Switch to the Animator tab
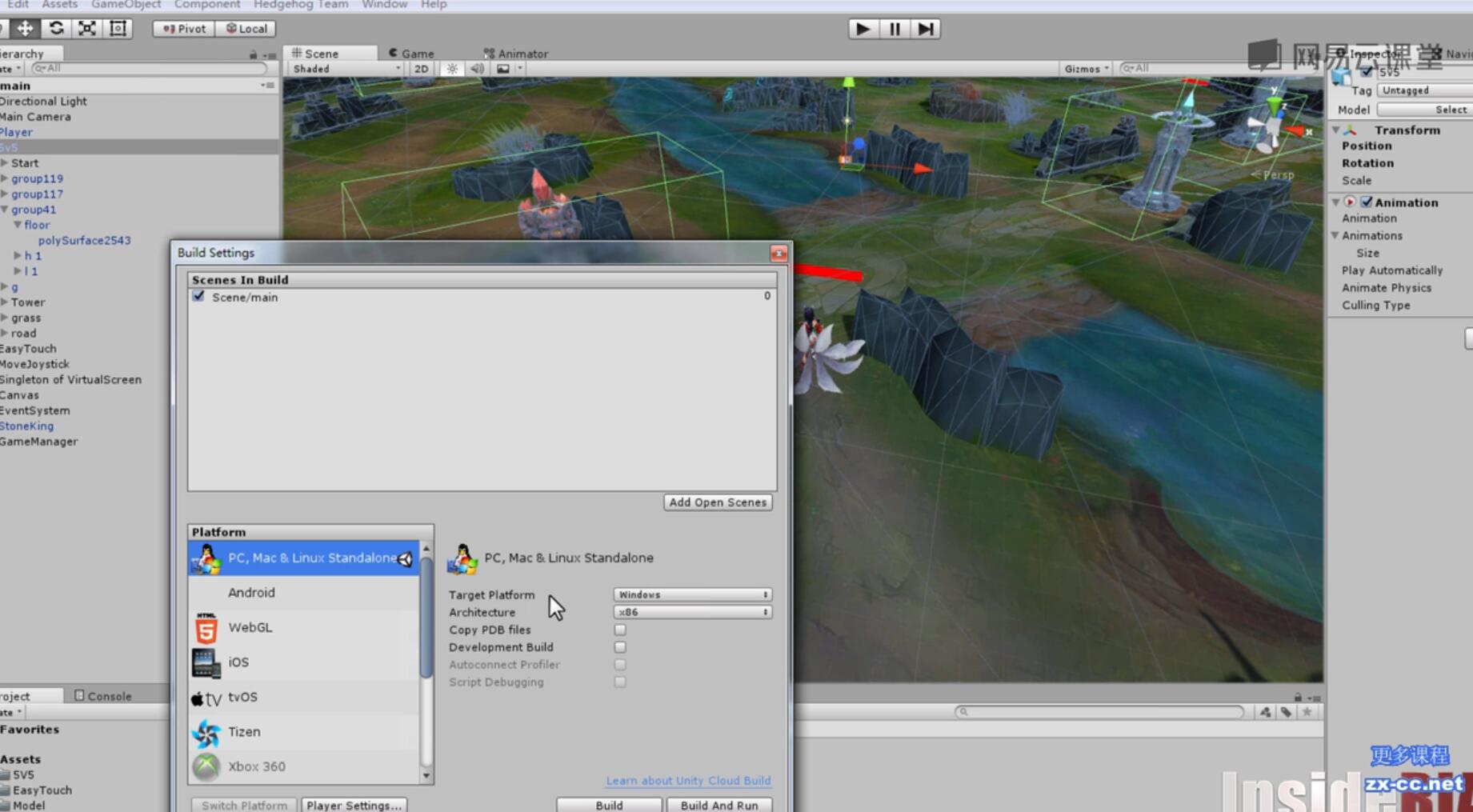 point(516,54)
